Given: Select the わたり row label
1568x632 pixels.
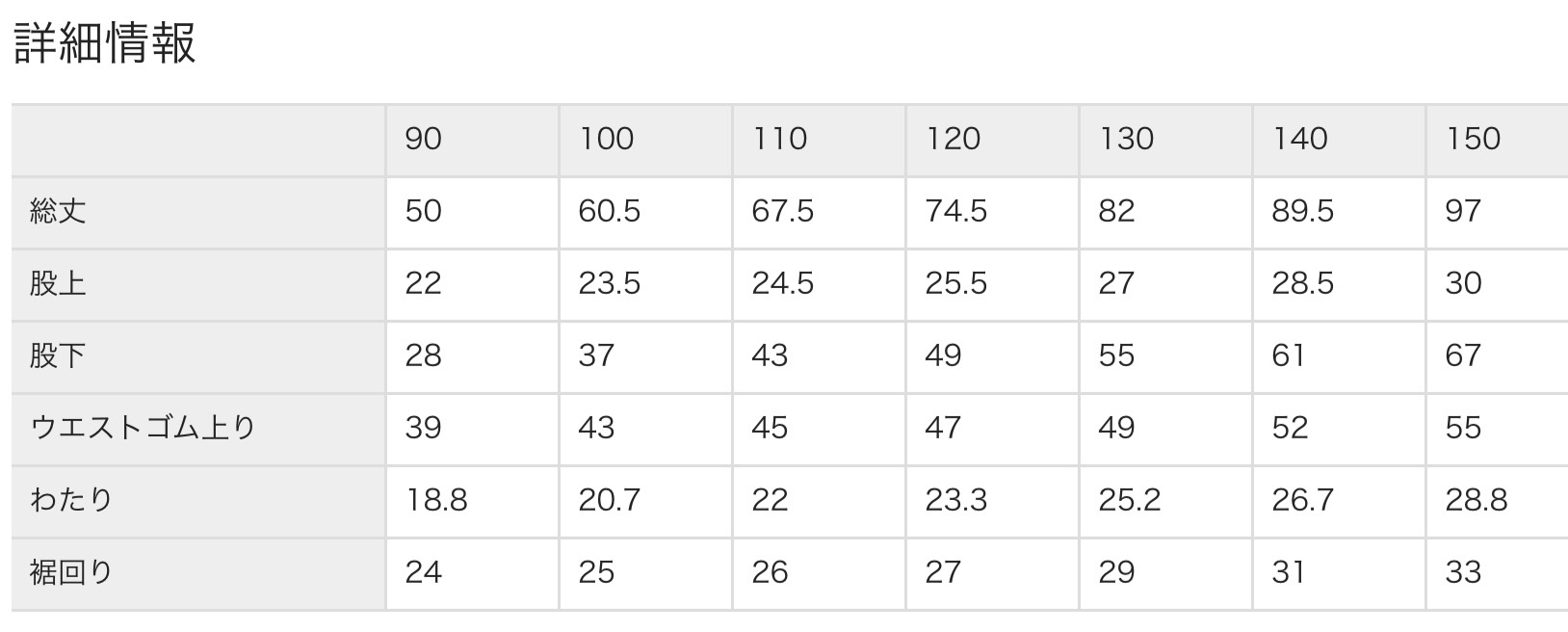Looking at the screenshot, I should pyautogui.click(x=71, y=500).
